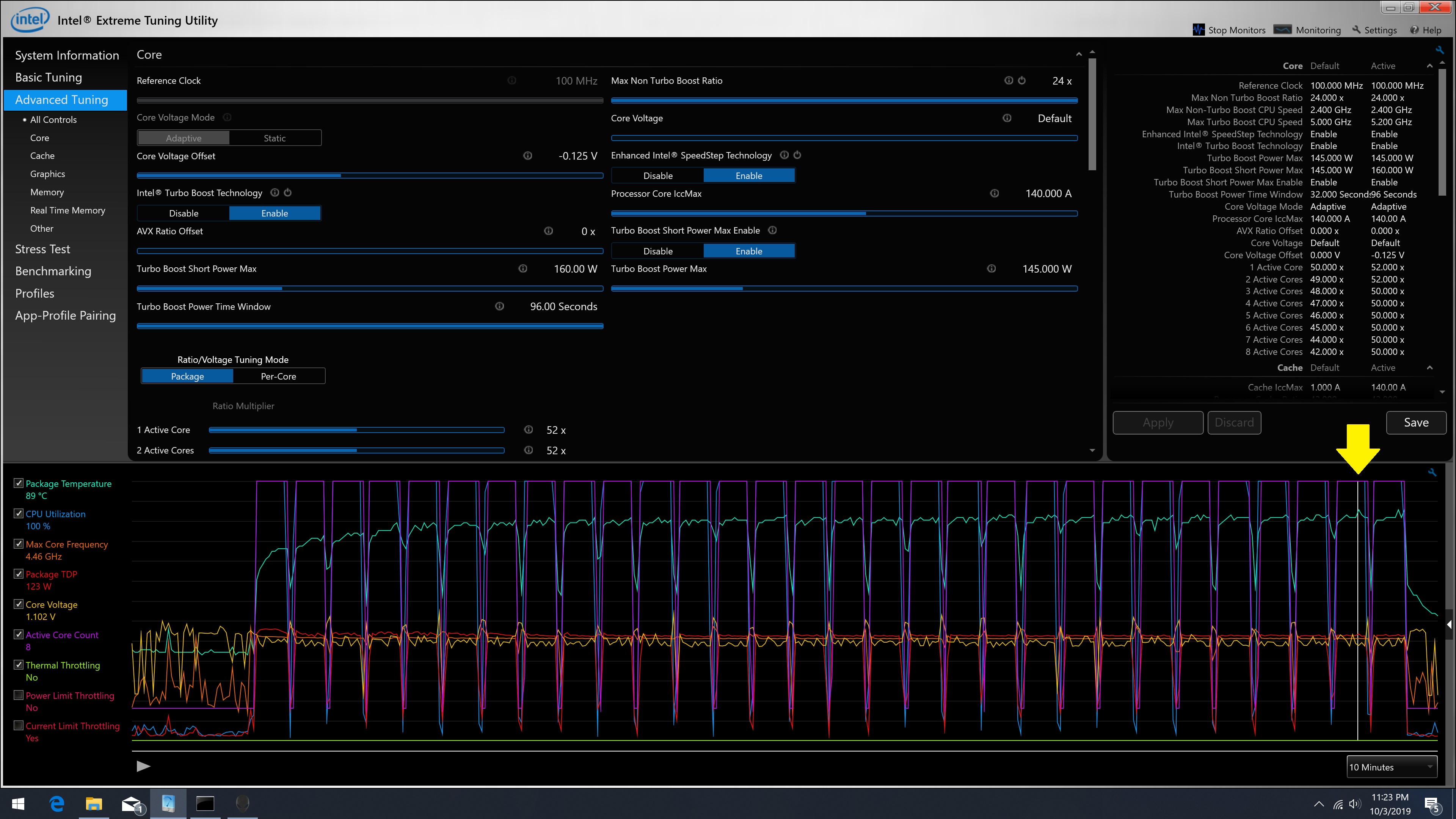The image size is (1456, 819).
Task: Show info for Max Non Turbo Boost Ratio
Action: (x=1008, y=80)
